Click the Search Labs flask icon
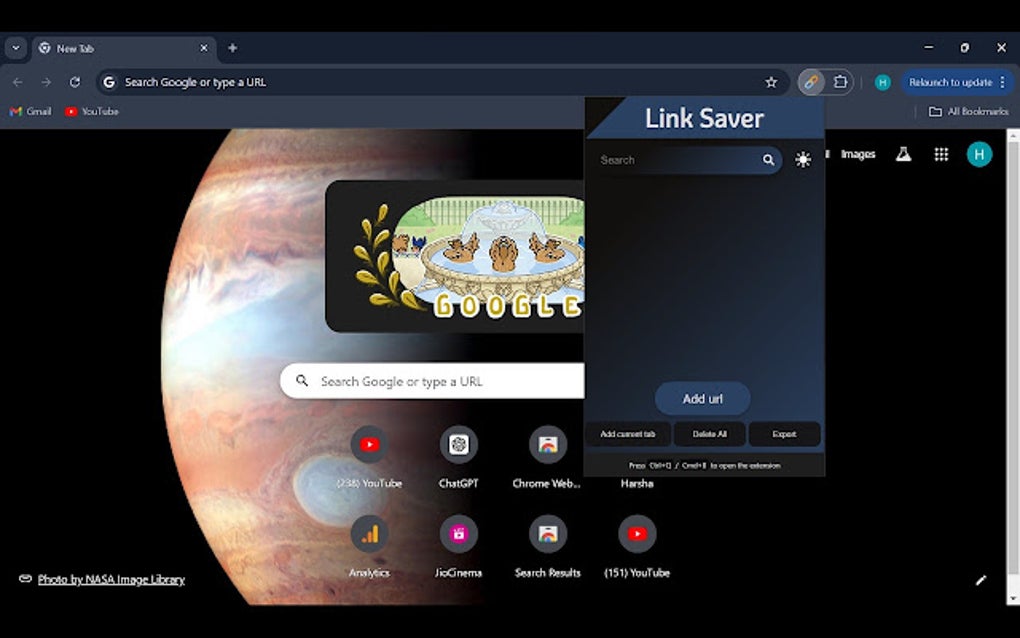Image resolution: width=1020 pixels, height=638 pixels. 903,154
